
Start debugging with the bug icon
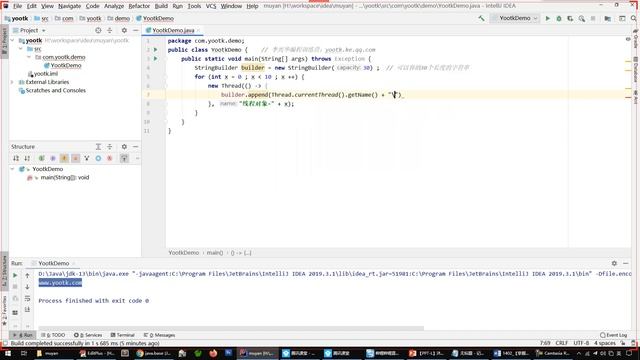(559, 18)
